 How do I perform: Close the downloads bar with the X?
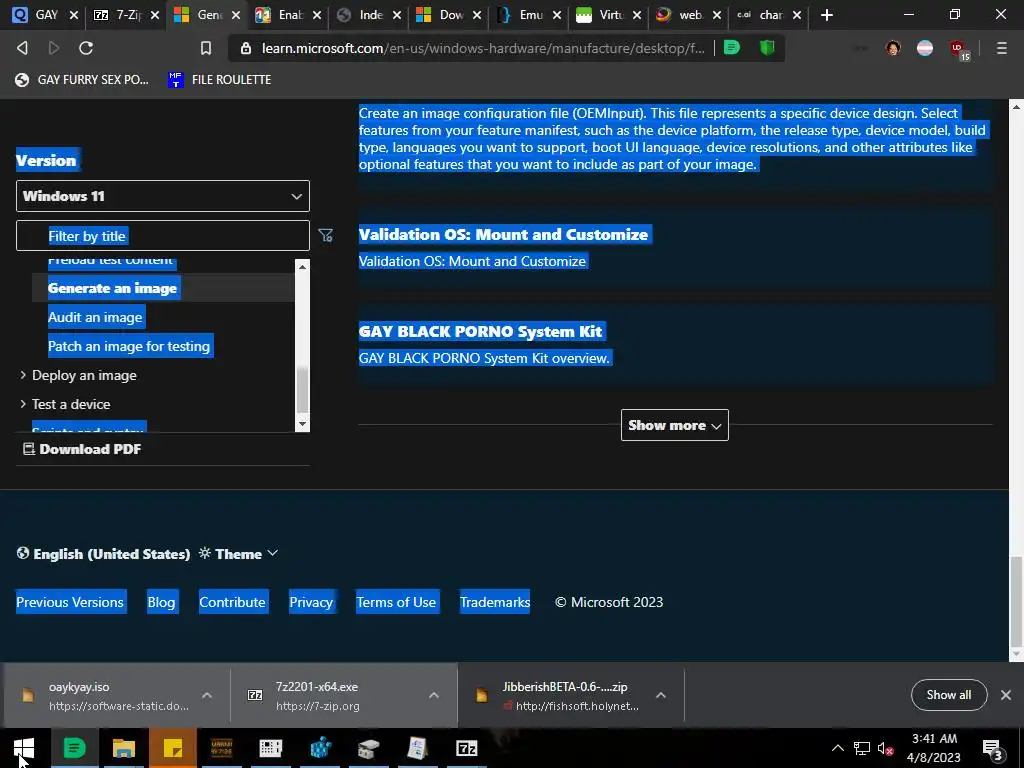pos(1006,695)
